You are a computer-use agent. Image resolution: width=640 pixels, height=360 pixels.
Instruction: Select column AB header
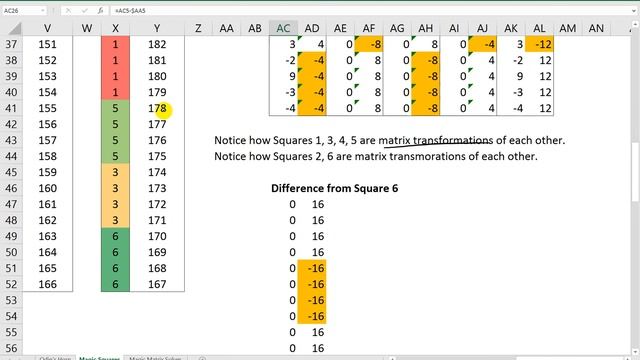click(x=255, y=28)
